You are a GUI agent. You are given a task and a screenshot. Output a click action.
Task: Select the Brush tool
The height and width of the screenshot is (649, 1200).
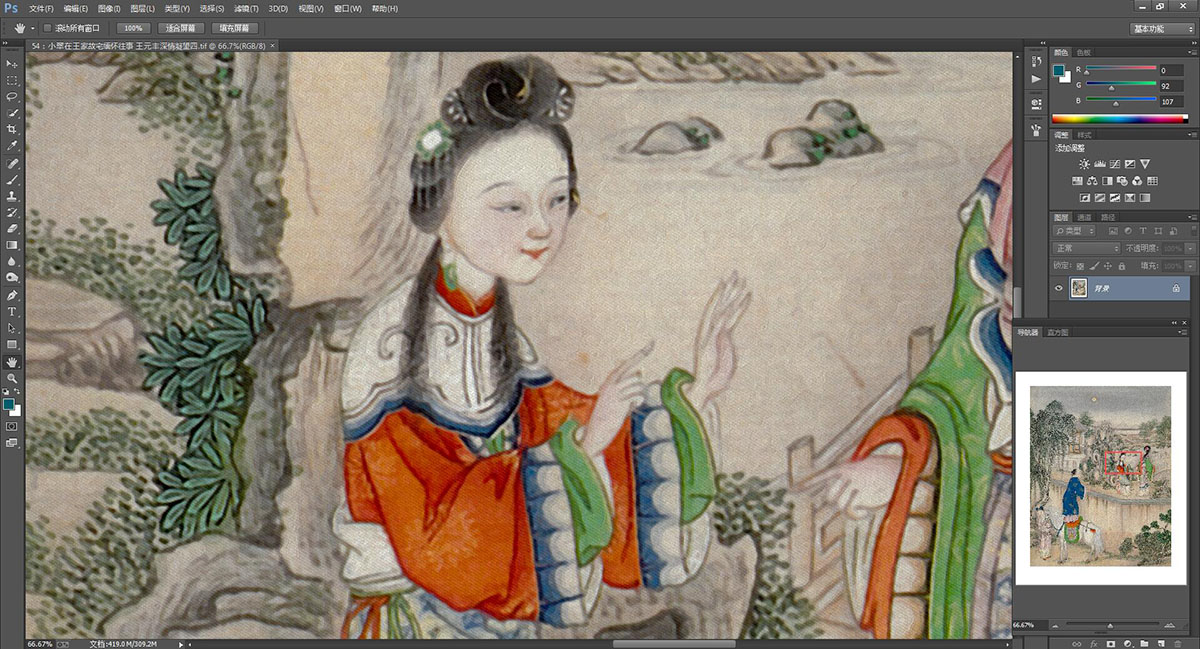pyautogui.click(x=12, y=180)
